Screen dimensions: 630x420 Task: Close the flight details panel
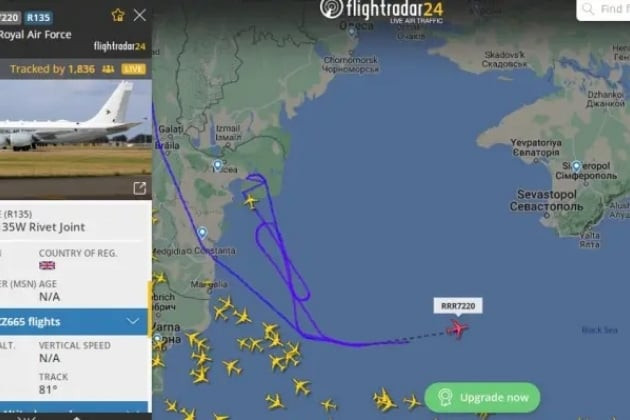click(139, 15)
